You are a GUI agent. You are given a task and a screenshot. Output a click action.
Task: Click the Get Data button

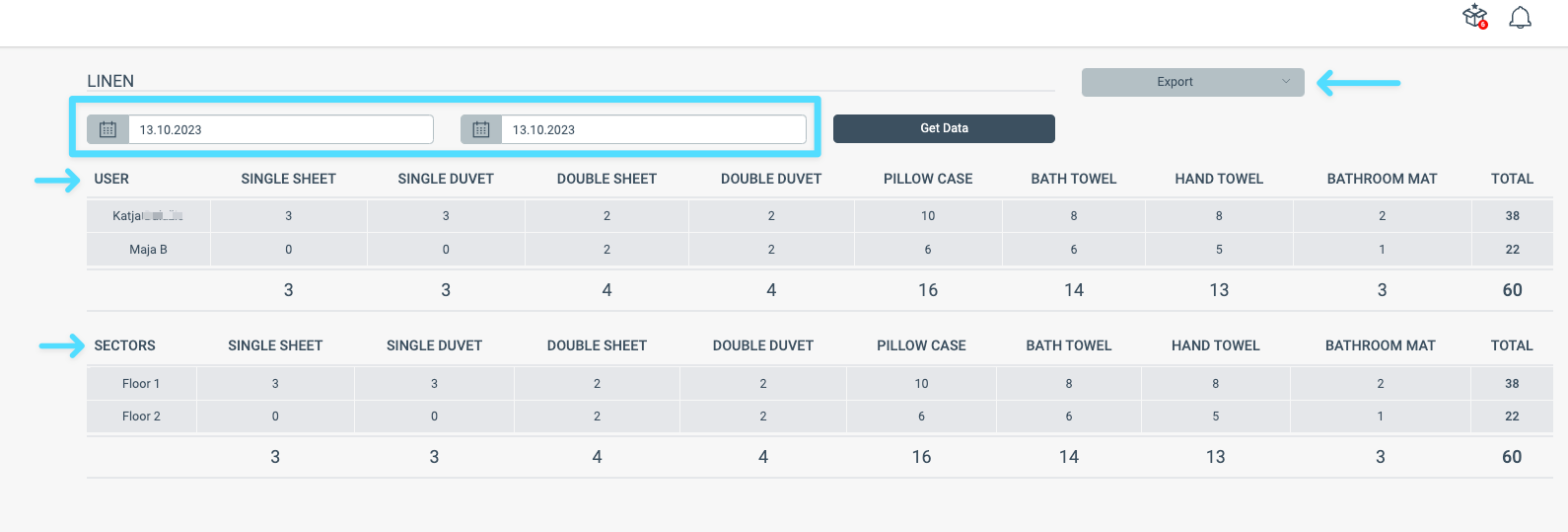click(944, 128)
